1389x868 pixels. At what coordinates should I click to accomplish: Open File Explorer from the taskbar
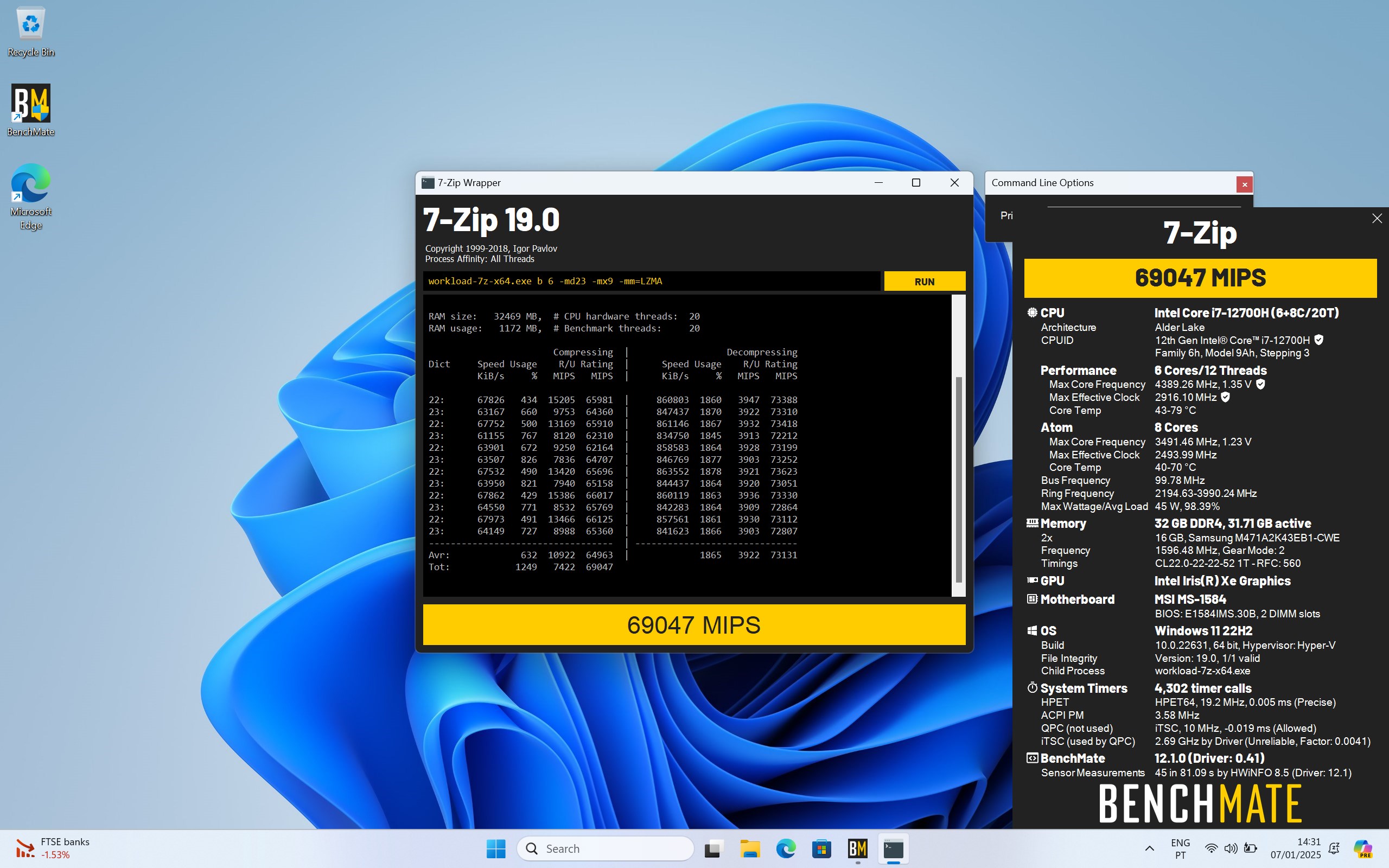click(750, 848)
